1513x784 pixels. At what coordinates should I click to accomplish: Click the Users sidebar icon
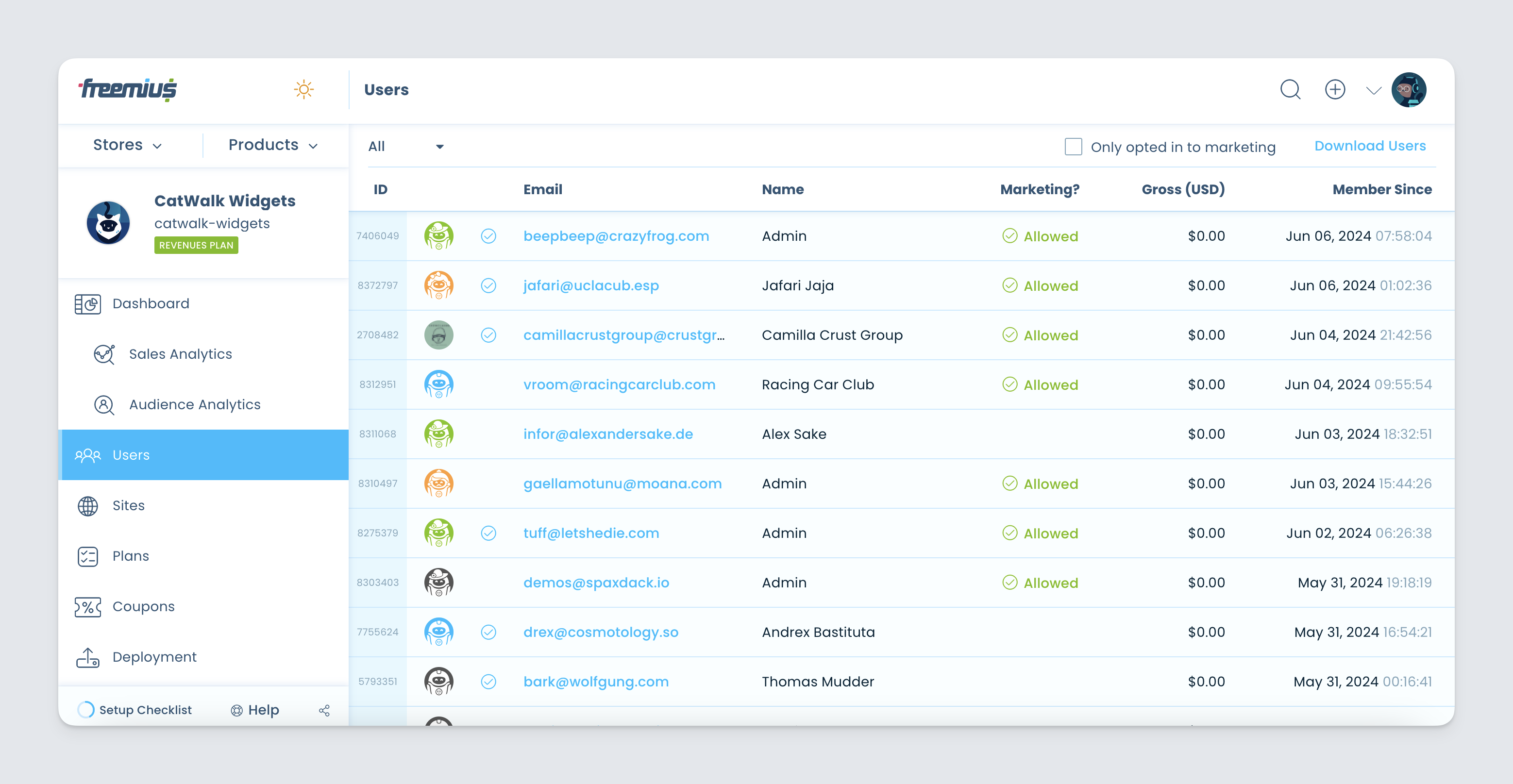[x=89, y=454]
